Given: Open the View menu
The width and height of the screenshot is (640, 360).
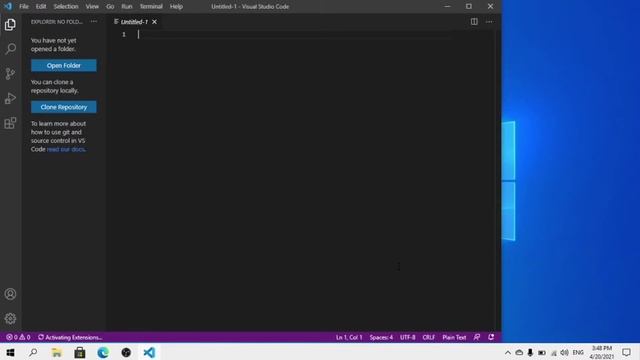Looking at the screenshot, I should [92, 7].
